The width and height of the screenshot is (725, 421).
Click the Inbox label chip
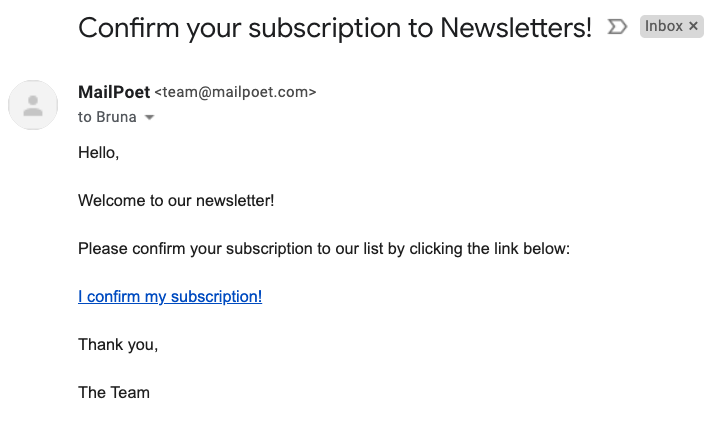coord(671,26)
